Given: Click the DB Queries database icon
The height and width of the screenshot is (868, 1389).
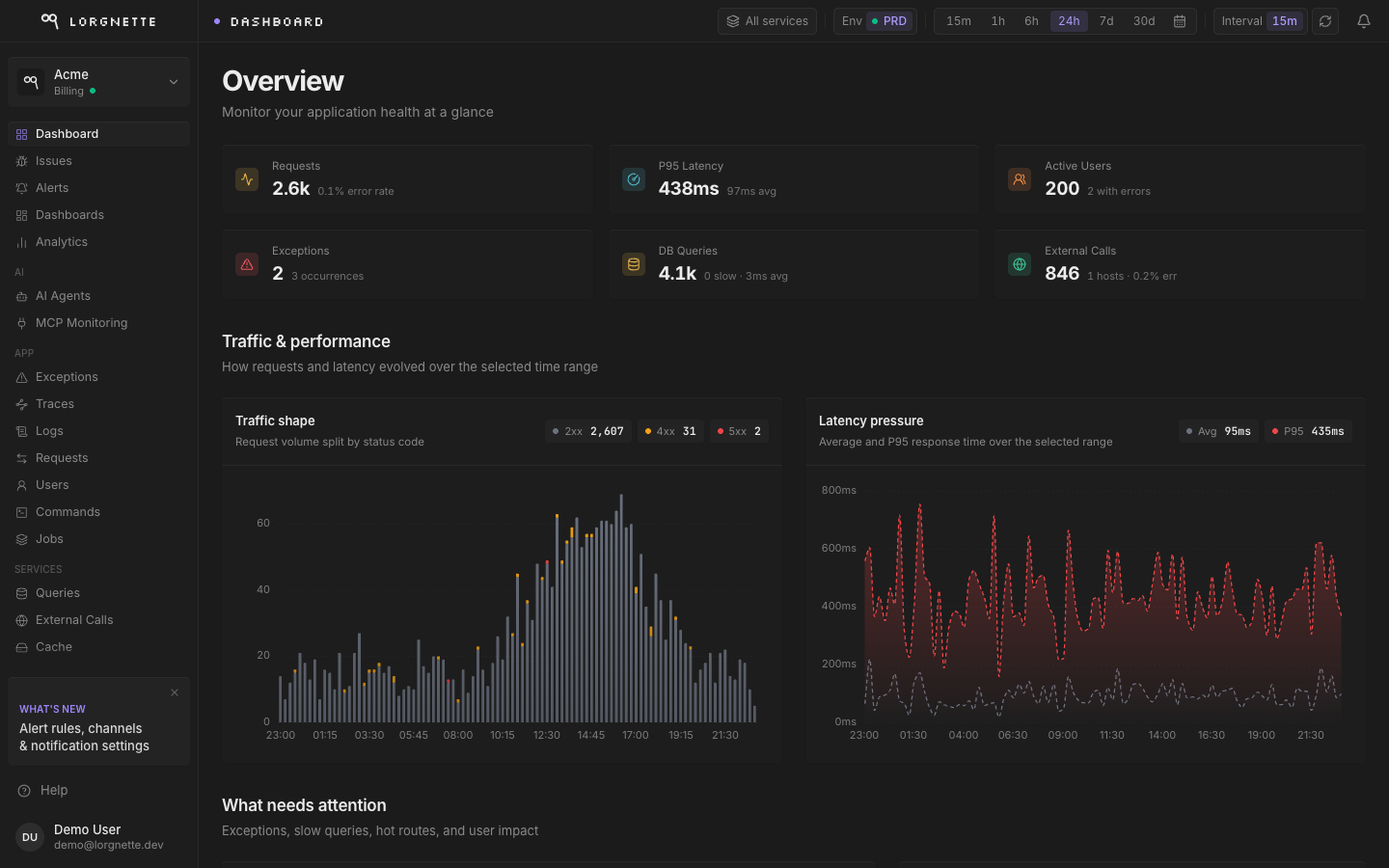Looking at the screenshot, I should point(634,264).
